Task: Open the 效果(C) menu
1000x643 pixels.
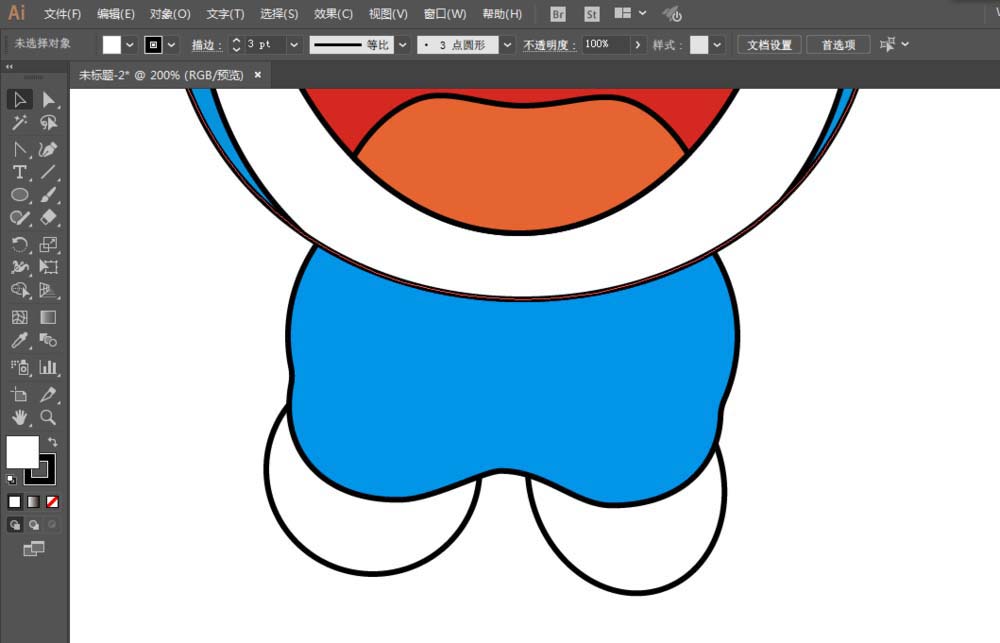Action: coord(333,14)
